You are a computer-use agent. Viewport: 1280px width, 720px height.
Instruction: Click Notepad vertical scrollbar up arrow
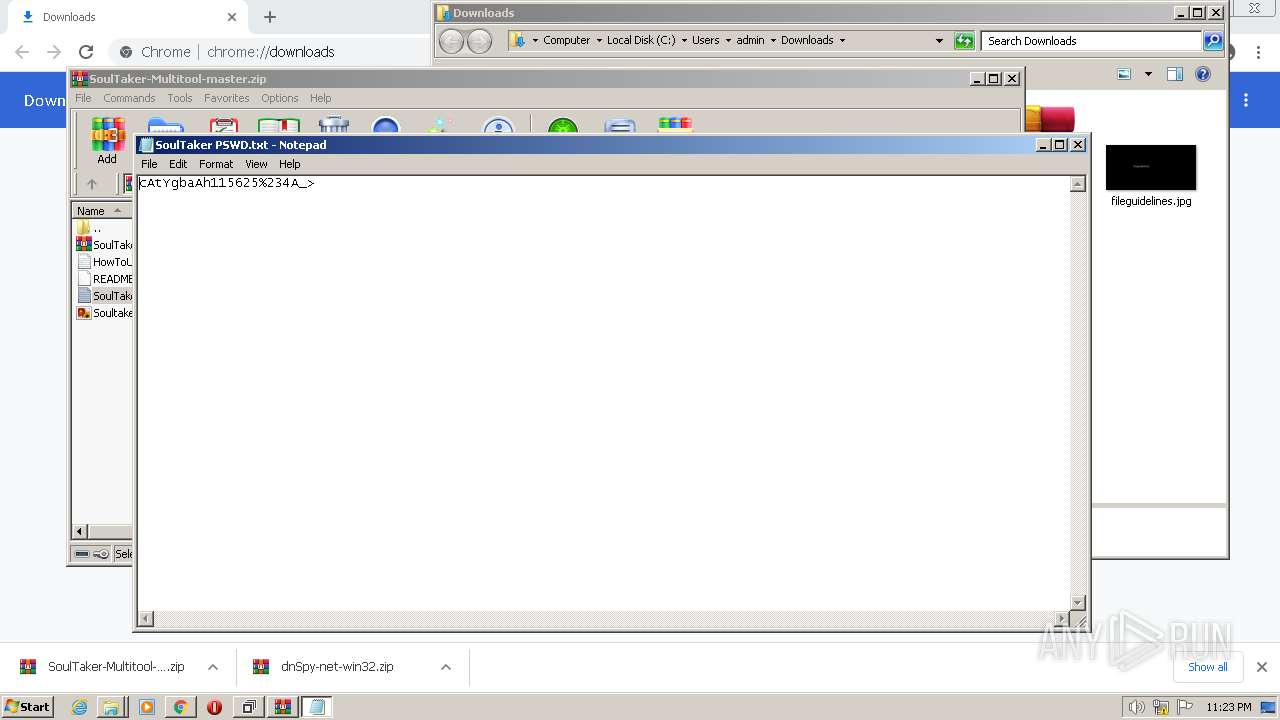(x=1078, y=184)
